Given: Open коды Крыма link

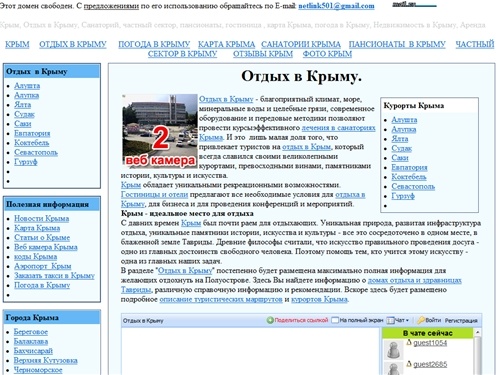Looking at the screenshot, I should 35,257.
